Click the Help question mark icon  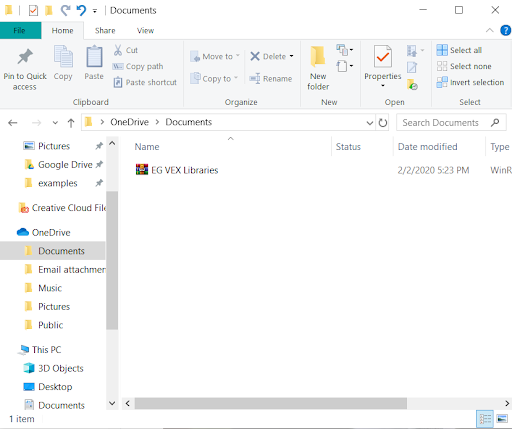pyautogui.click(x=505, y=30)
